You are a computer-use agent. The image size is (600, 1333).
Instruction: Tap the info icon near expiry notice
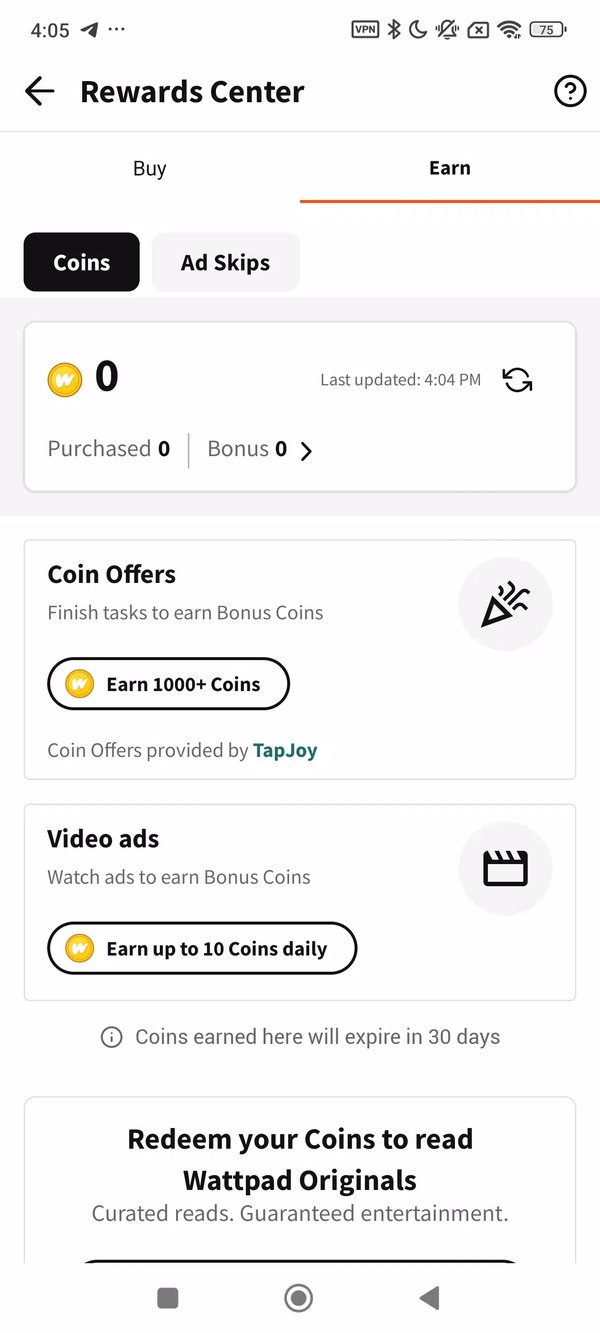pos(112,1037)
